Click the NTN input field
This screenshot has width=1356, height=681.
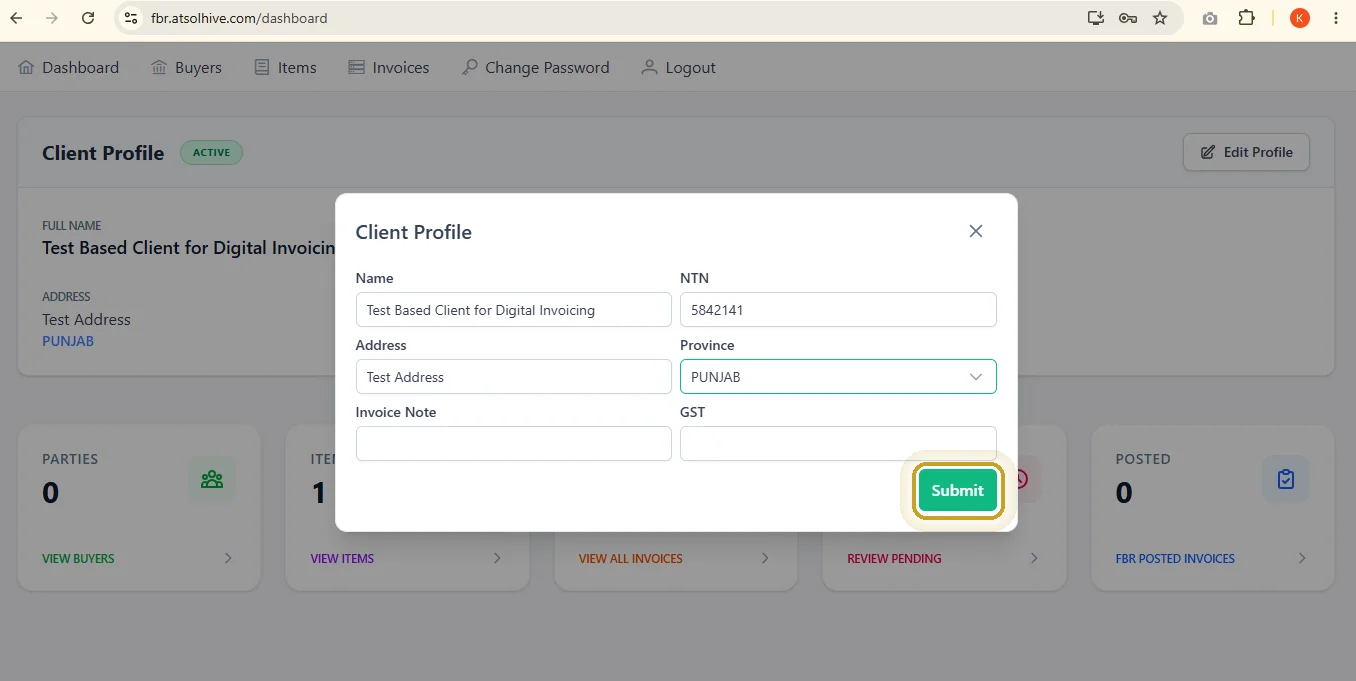click(x=838, y=310)
